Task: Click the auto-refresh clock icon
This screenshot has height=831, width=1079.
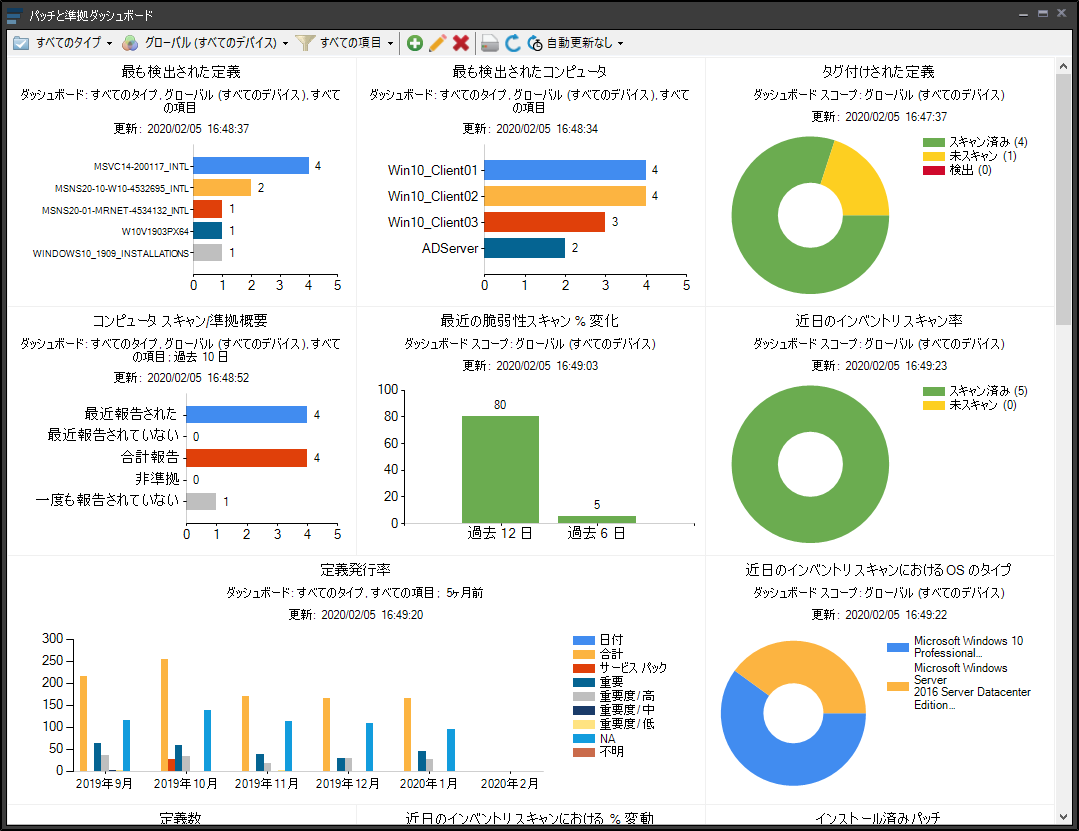Action: (535, 43)
